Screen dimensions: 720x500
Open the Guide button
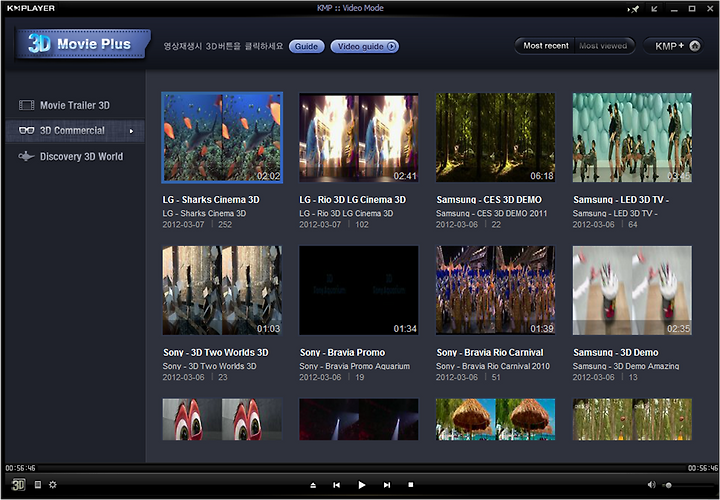[306, 46]
